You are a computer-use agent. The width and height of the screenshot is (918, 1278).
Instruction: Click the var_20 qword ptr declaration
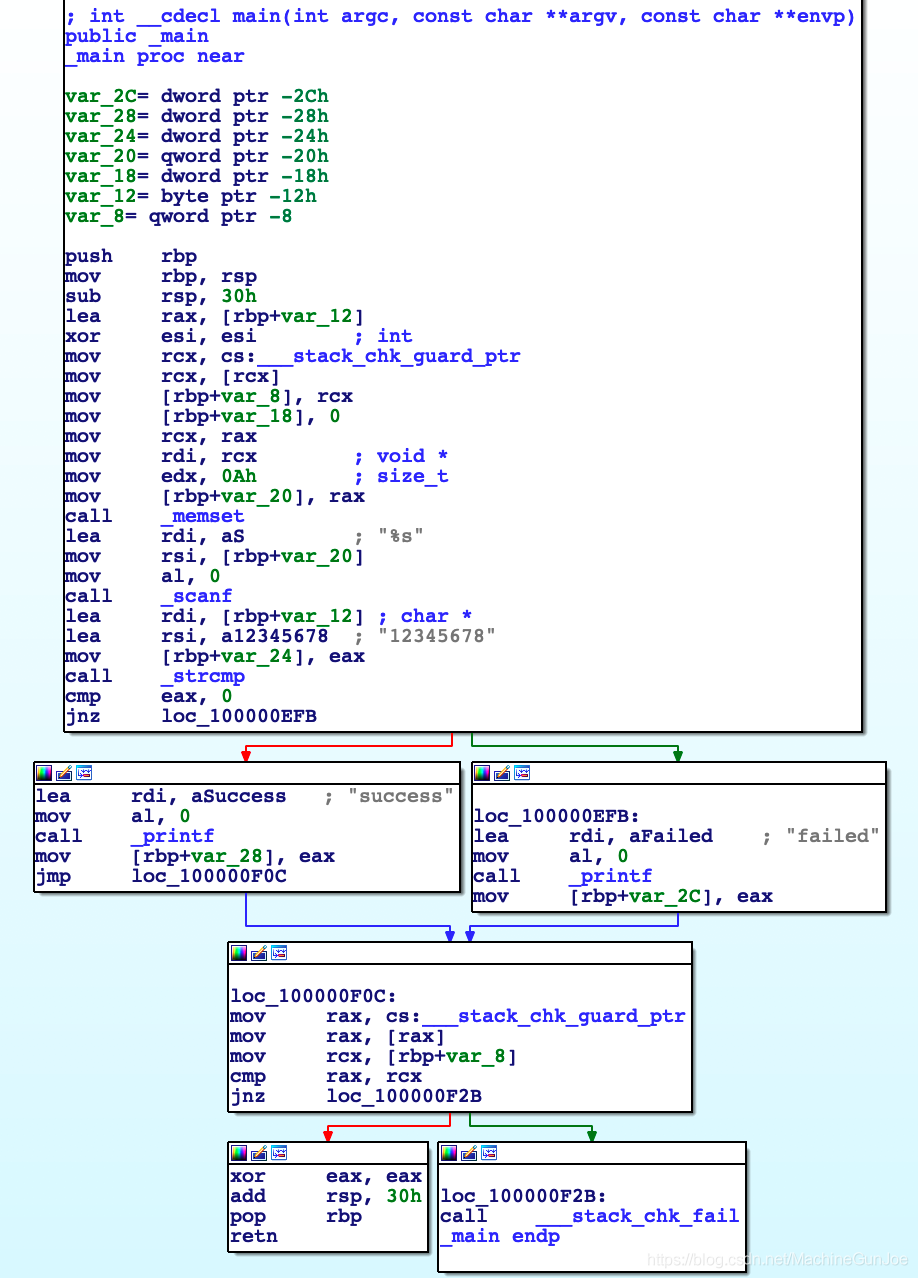point(196,156)
